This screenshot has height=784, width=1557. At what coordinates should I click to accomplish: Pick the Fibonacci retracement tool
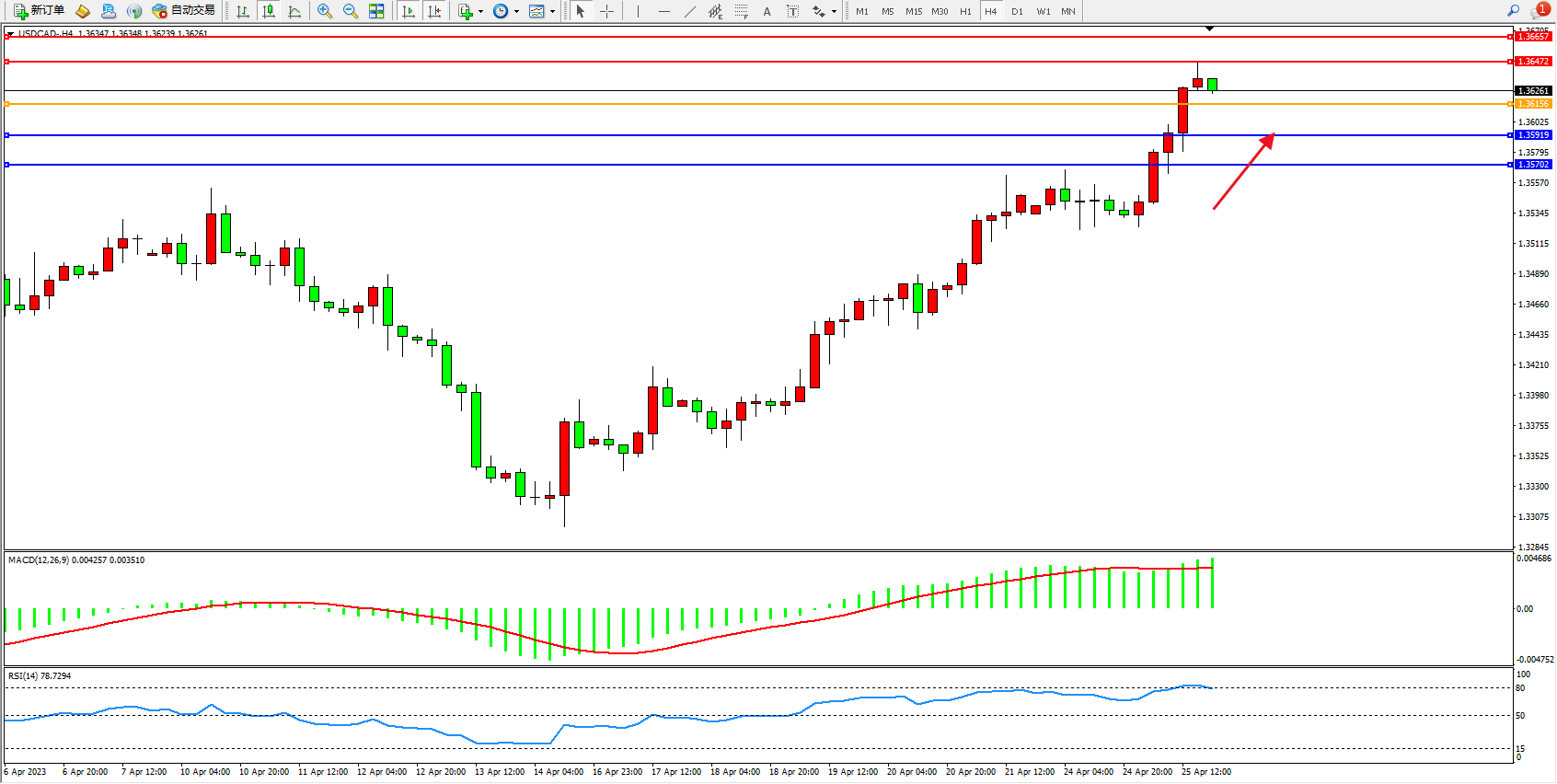741,11
